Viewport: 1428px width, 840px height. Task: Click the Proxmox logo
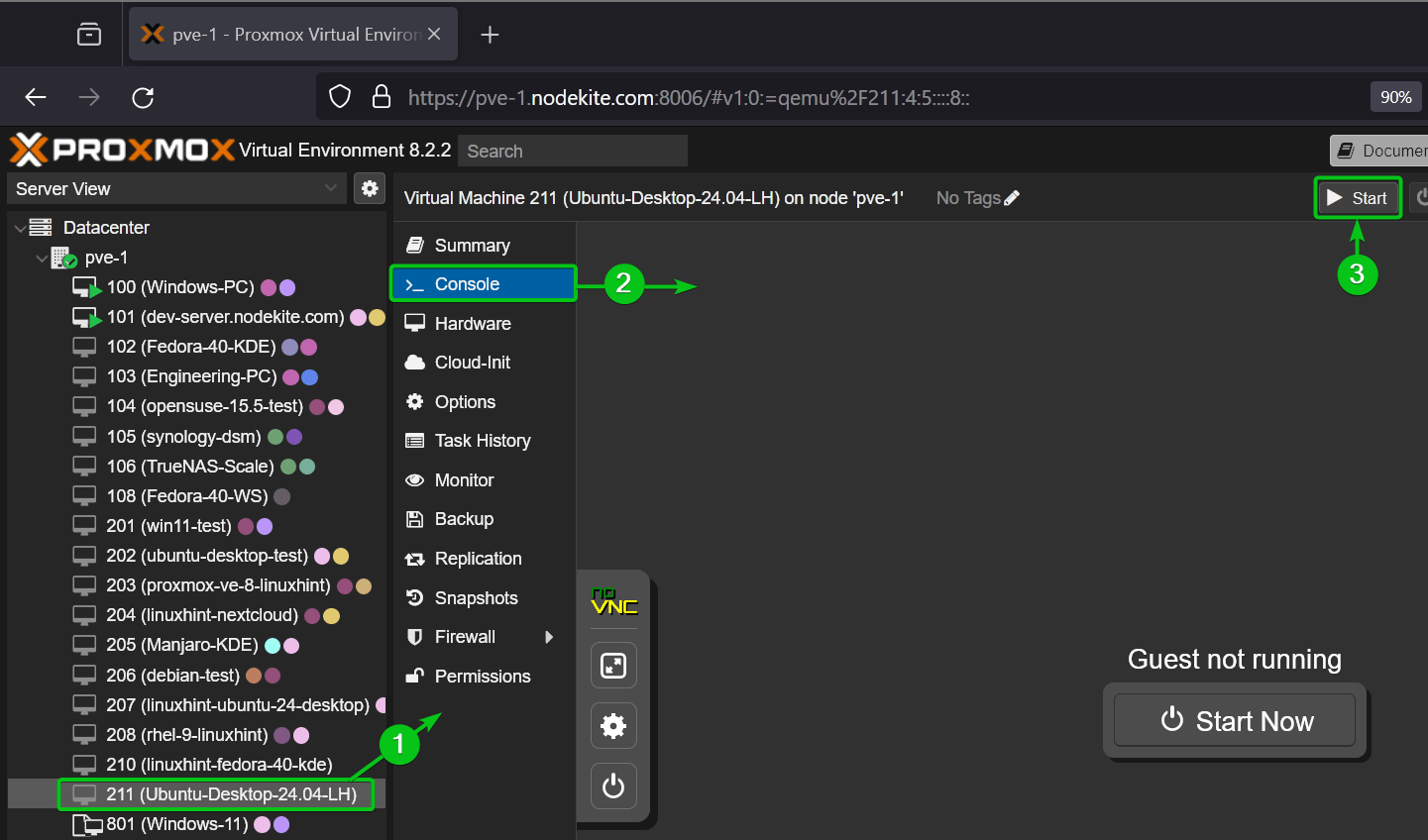tap(122, 150)
